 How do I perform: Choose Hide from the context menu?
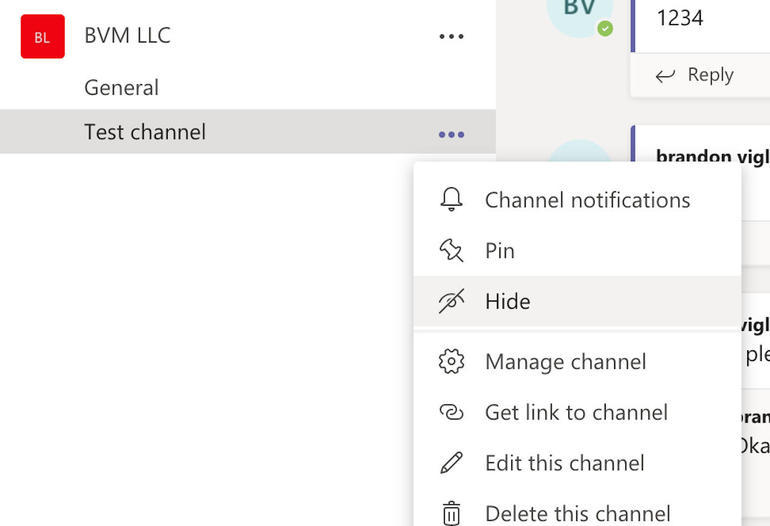508,301
